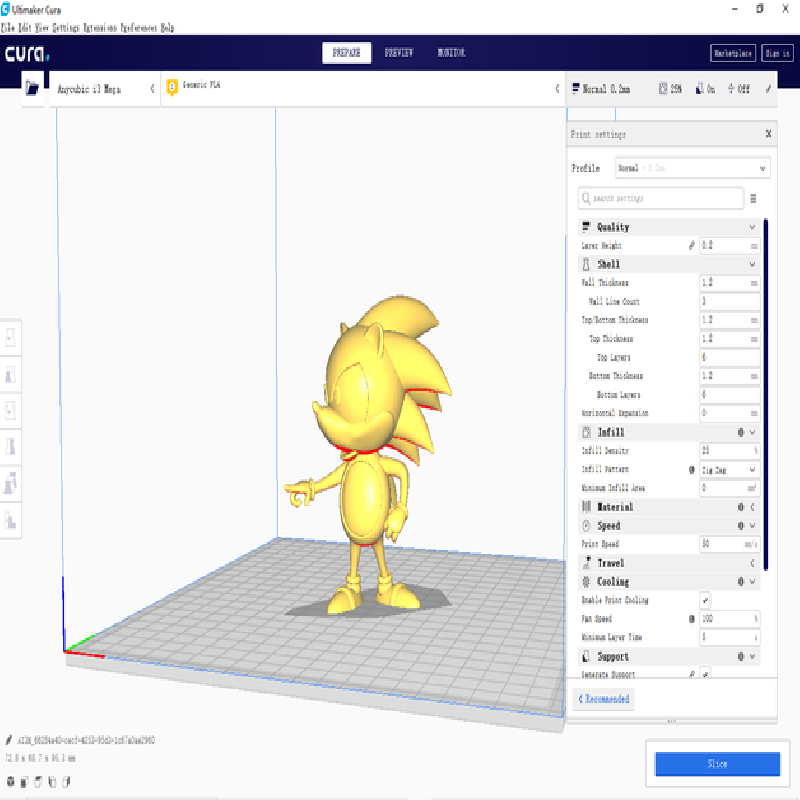Viewport: 800px width, 800px height.
Task: Collapse the Speed section chevron
Action: coord(752,526)
